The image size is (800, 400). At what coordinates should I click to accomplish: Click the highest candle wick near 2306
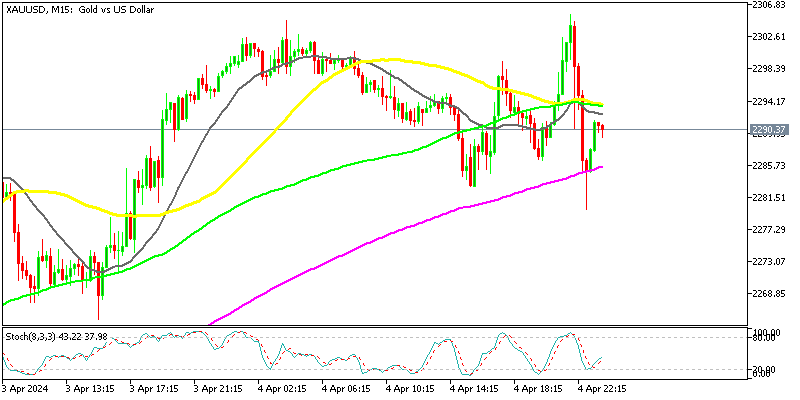tap(571, 17)
